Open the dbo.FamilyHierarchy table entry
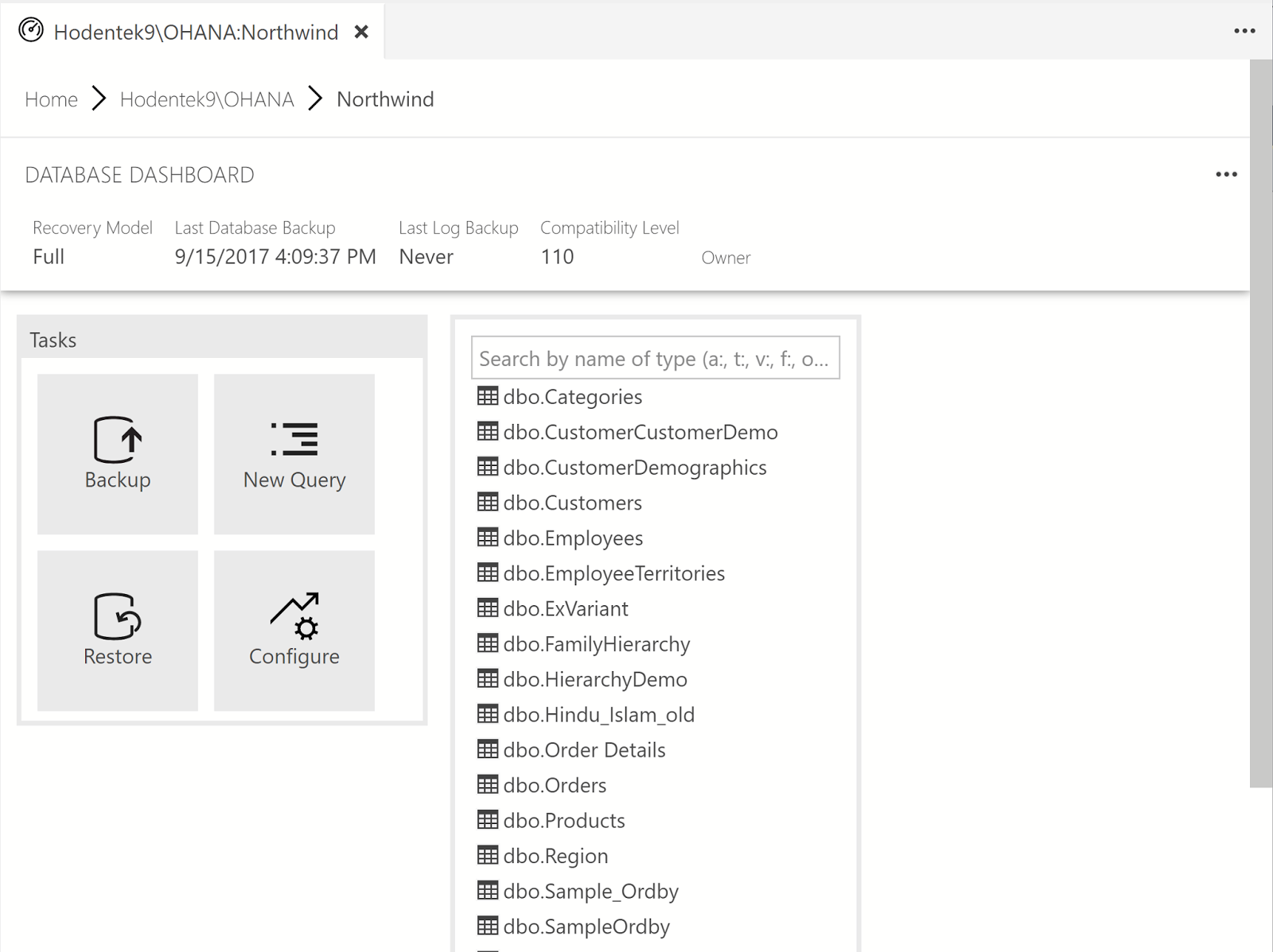This screenshot has height=952, width=1273. click(596, 644)
